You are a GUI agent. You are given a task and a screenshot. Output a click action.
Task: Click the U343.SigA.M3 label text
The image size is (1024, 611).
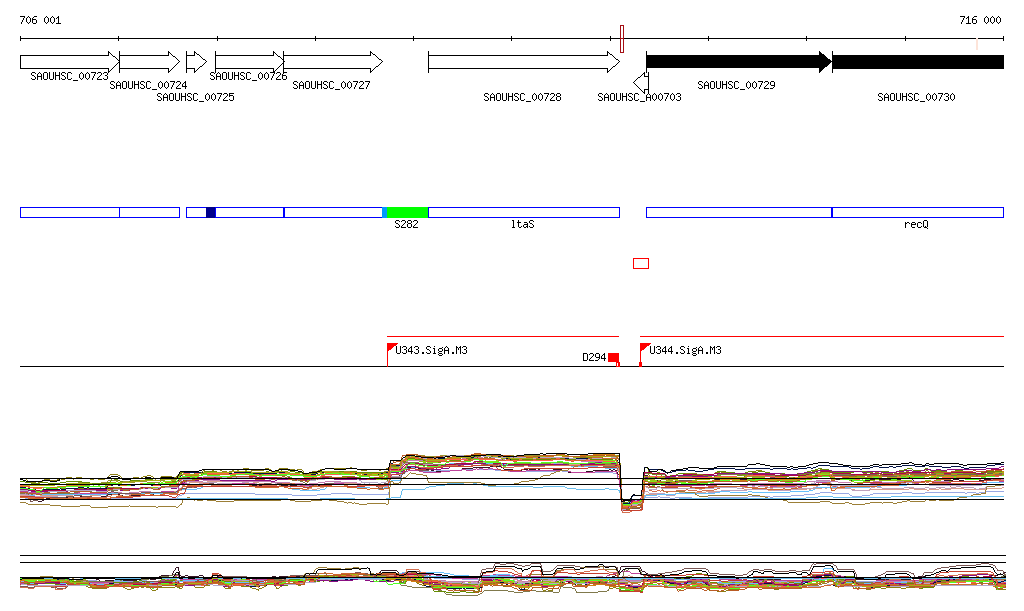click(x=431, y=351)
